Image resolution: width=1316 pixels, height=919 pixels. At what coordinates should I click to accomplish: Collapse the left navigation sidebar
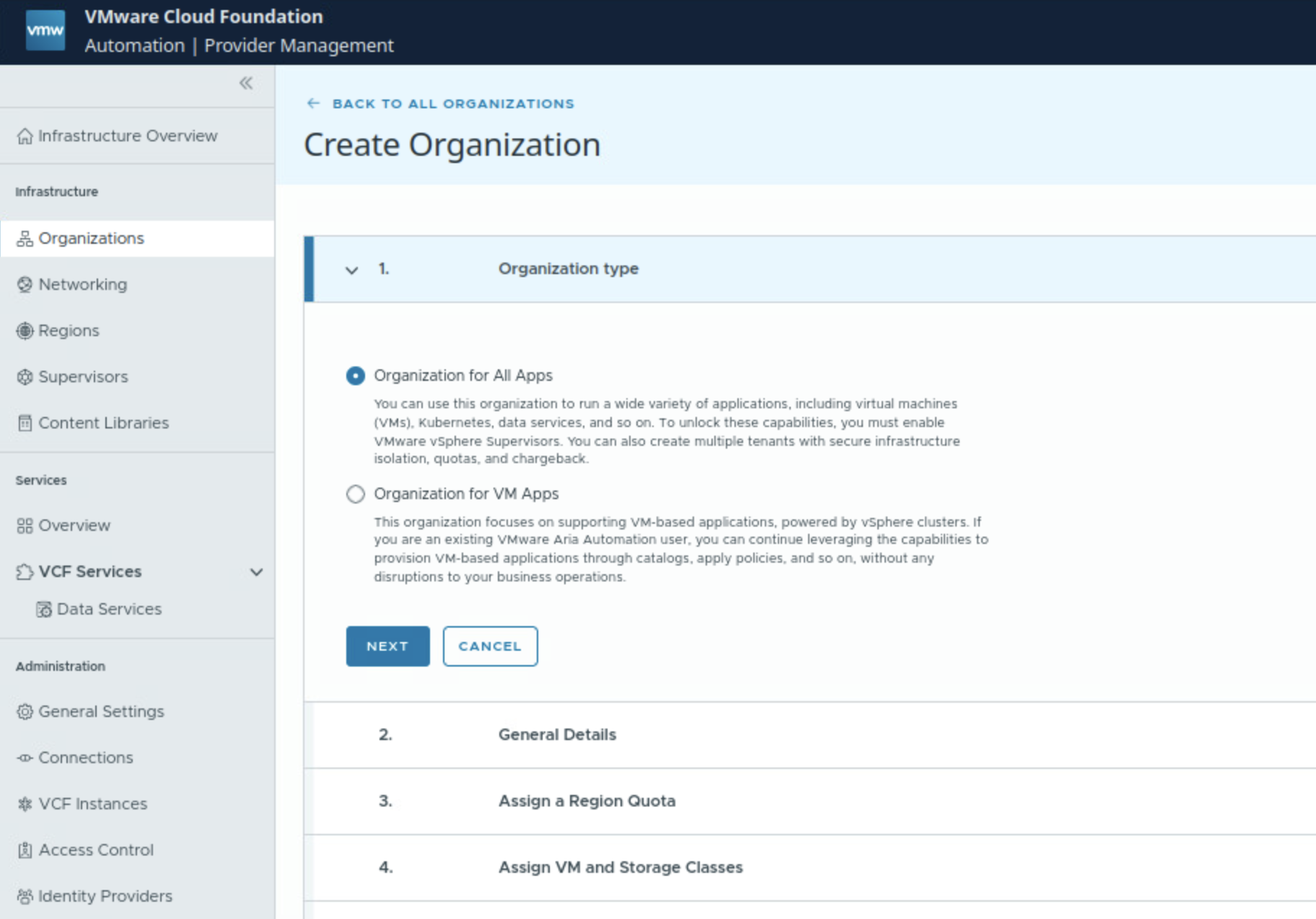tap(246, 84)
